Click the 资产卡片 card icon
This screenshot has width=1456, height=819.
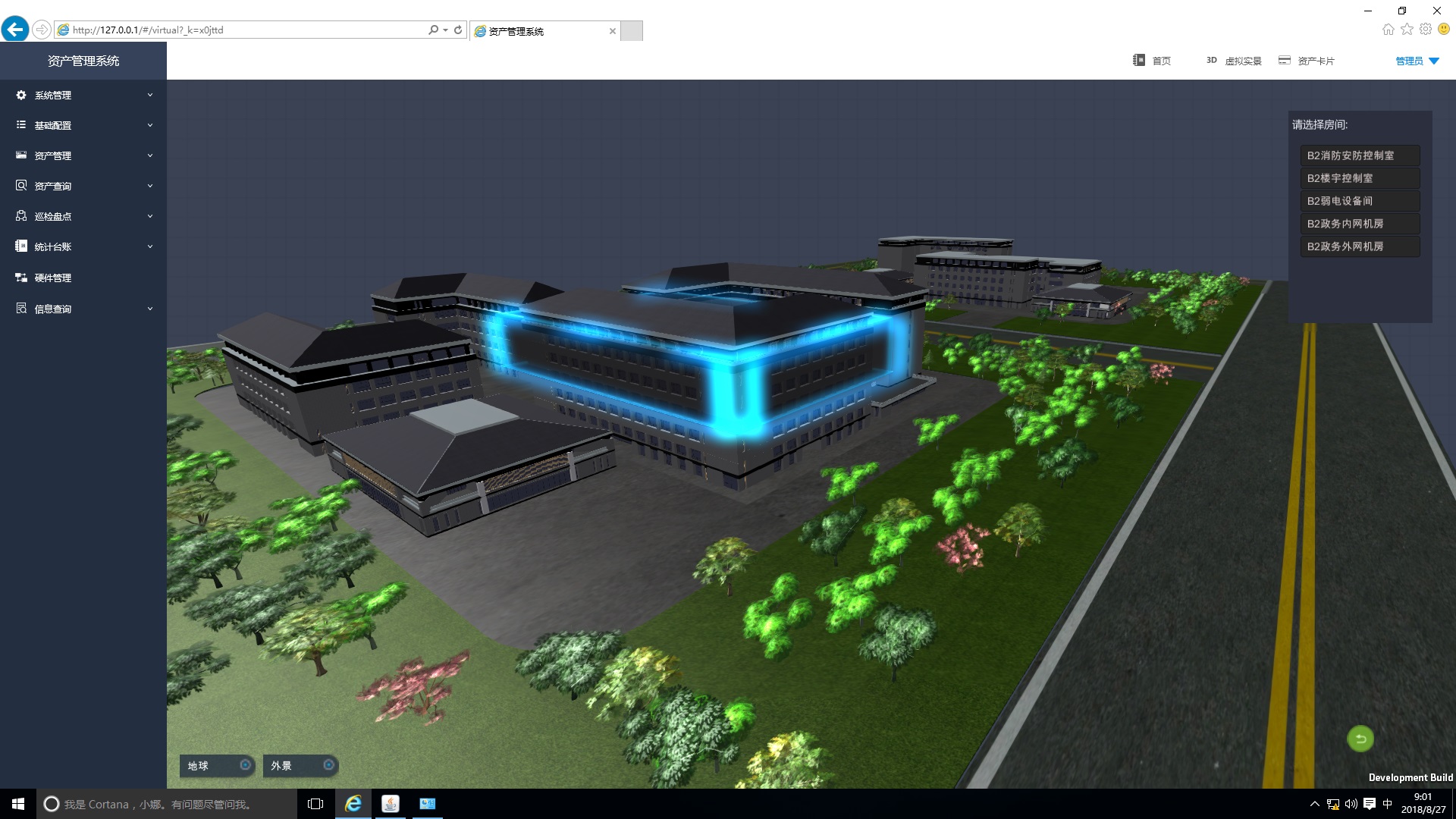(1284, 61)
